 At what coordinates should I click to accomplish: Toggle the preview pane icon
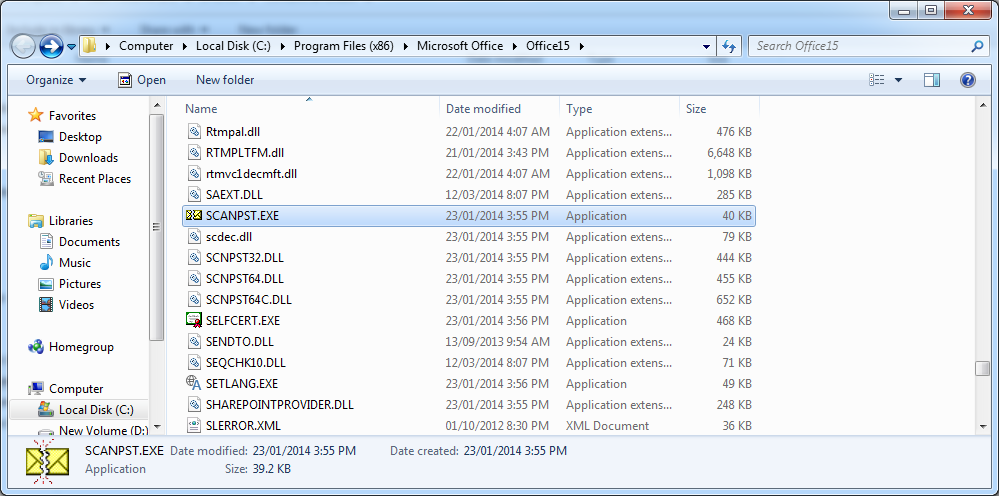click(x=932, y=80)
